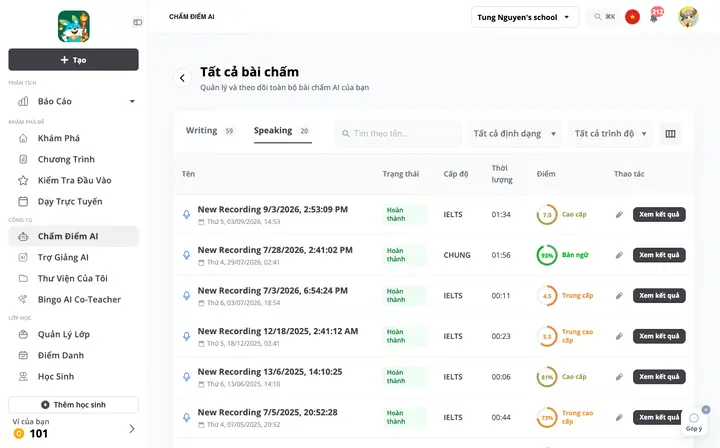Viewport: 720px width, 448px height.
Task: Click the Tên column header
Action: (188, 174)
